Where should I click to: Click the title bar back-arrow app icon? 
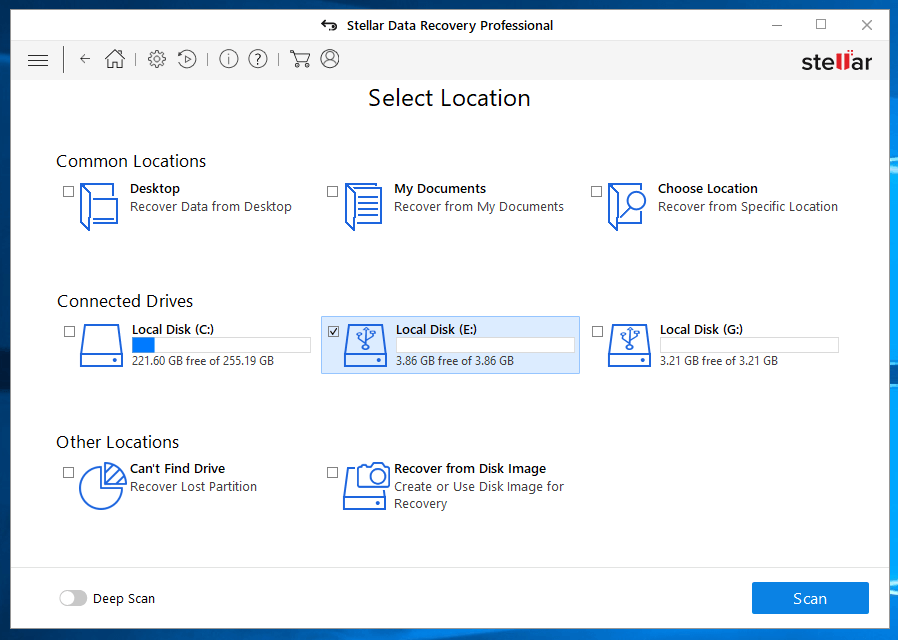coord(329,25)
